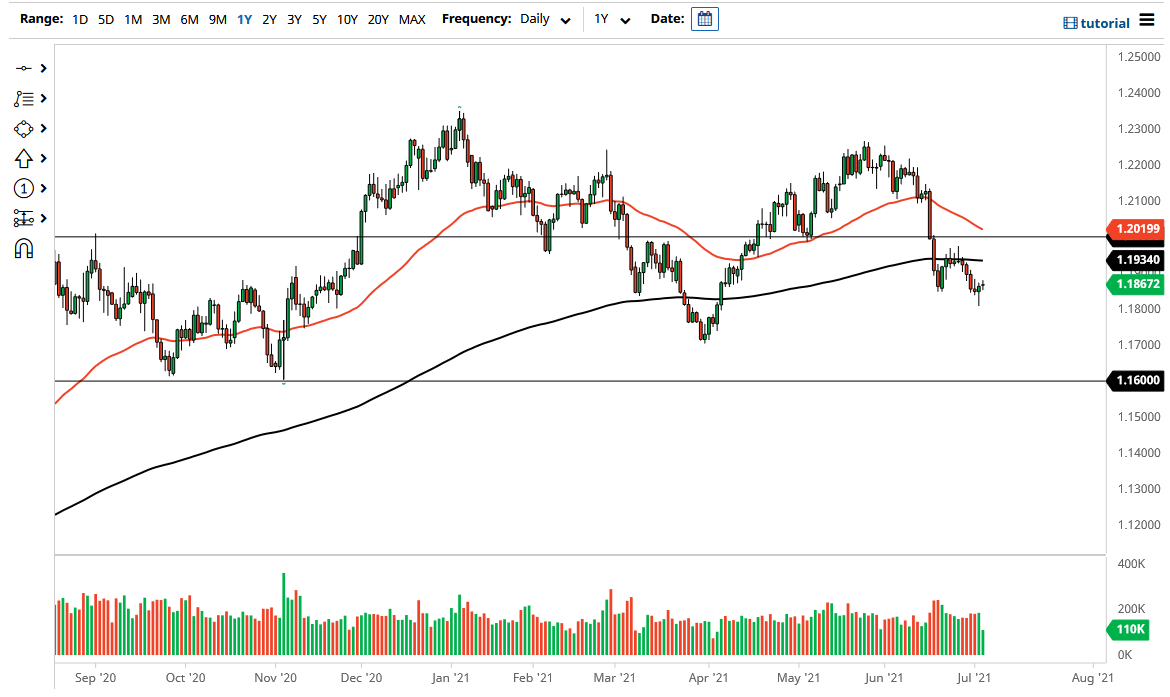The height and width of the screenshot is (697, 1170).
Task: Expand the chevron beside the up arrow tool
Action: coord(44,158)
